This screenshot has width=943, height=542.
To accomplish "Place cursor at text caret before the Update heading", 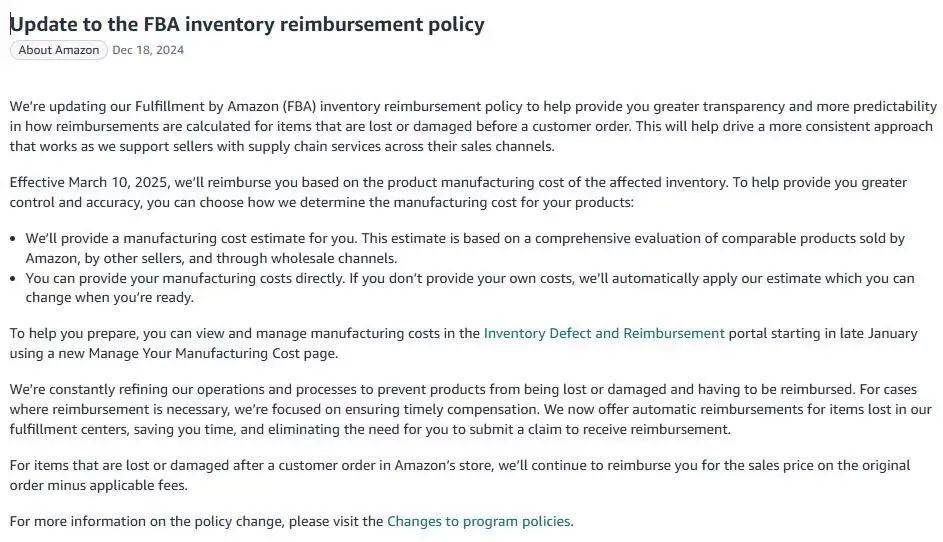I will point(10,24).
